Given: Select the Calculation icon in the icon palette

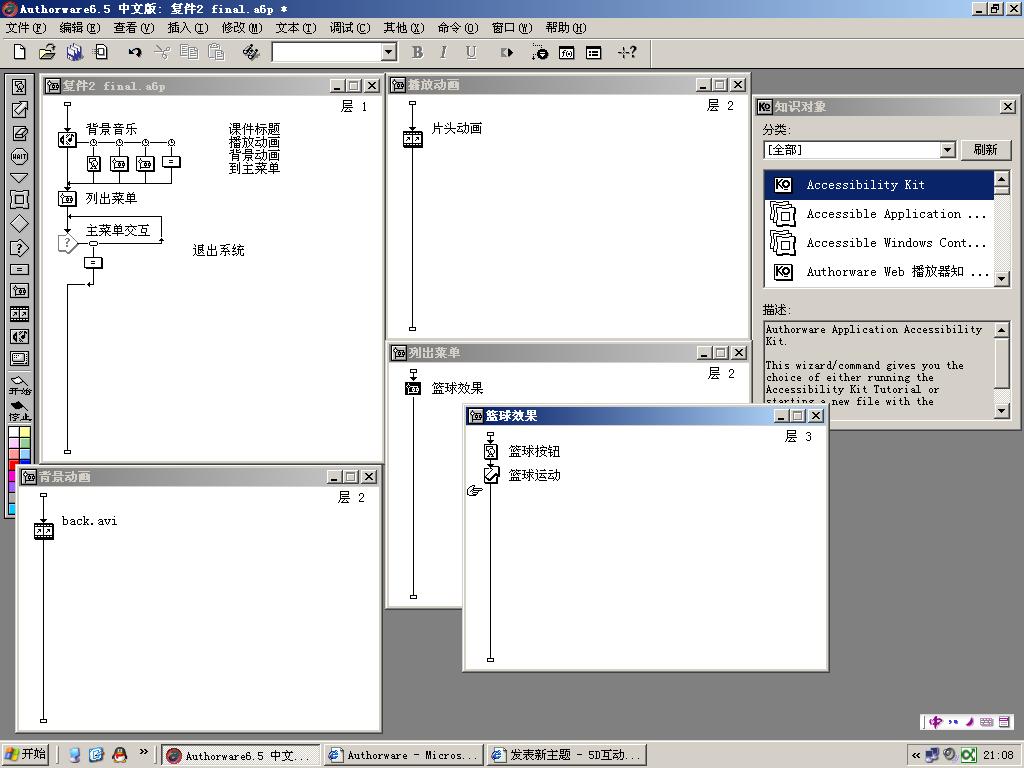Looking at the screenshot, I should pos(20,270).
